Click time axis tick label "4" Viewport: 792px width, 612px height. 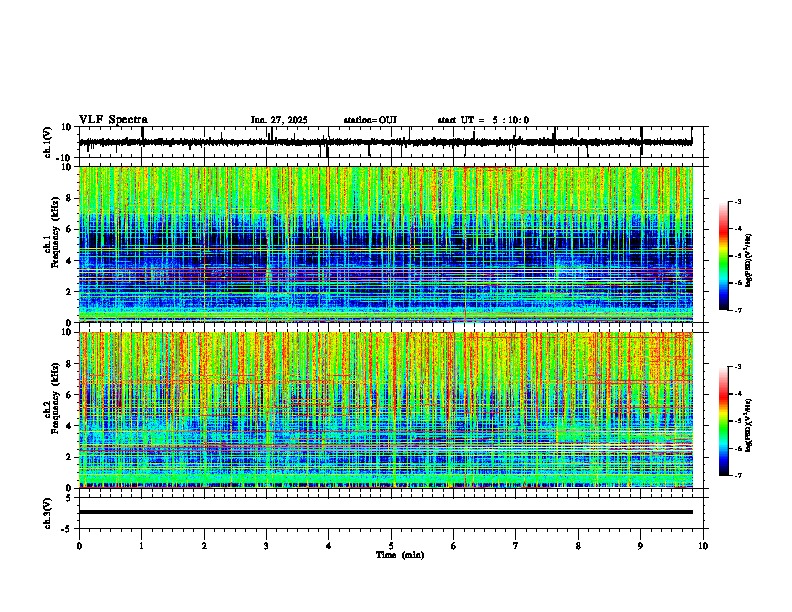[x=329, y=546]
